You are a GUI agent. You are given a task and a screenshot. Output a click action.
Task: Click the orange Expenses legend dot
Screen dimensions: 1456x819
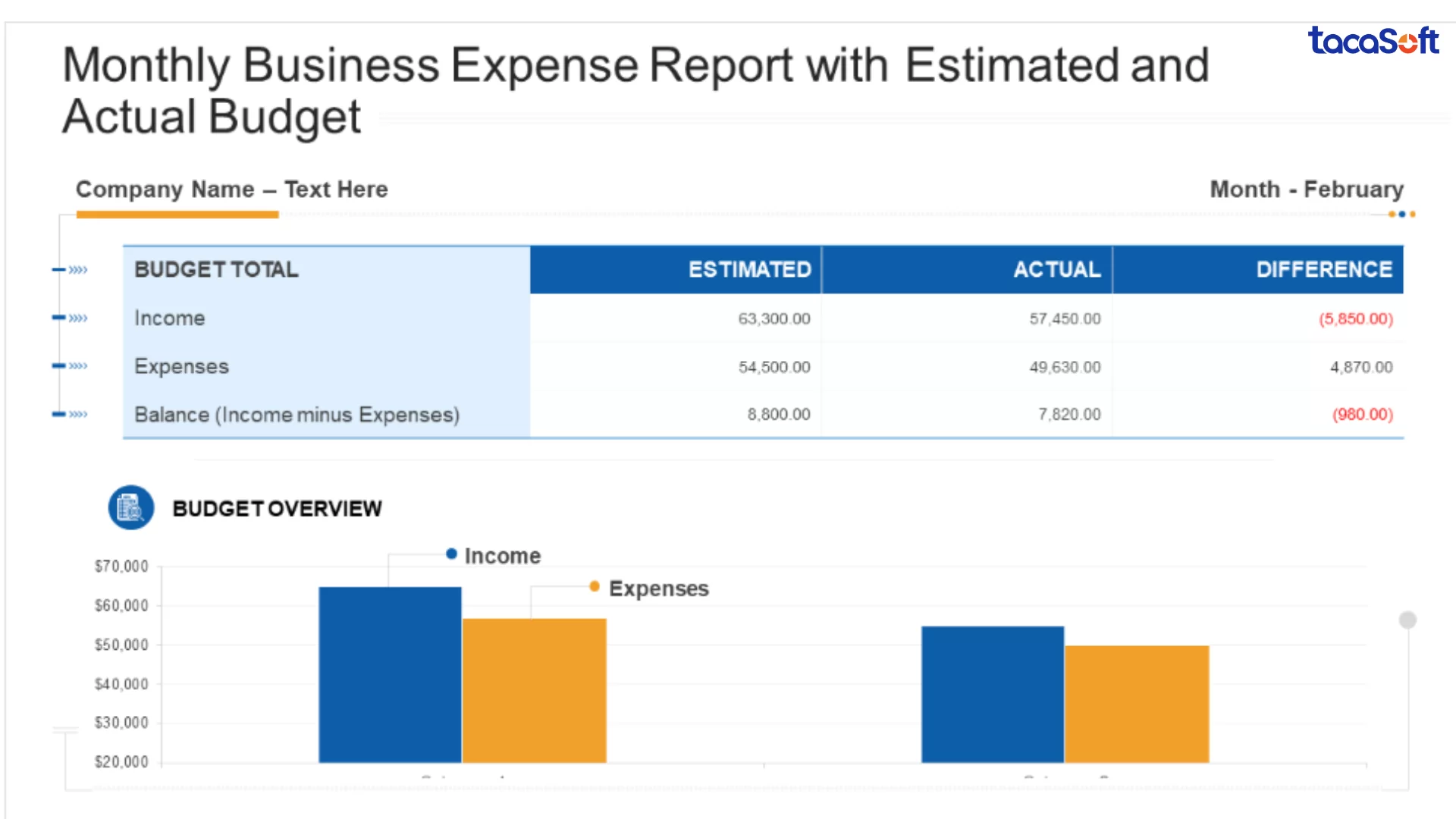coord(595,586)
